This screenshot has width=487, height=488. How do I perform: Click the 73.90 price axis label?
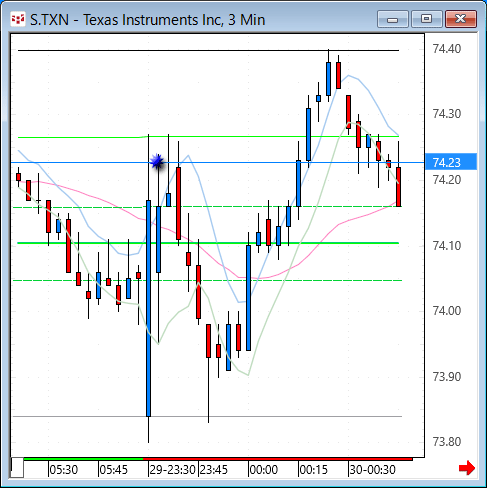click(x=447, y=377)
